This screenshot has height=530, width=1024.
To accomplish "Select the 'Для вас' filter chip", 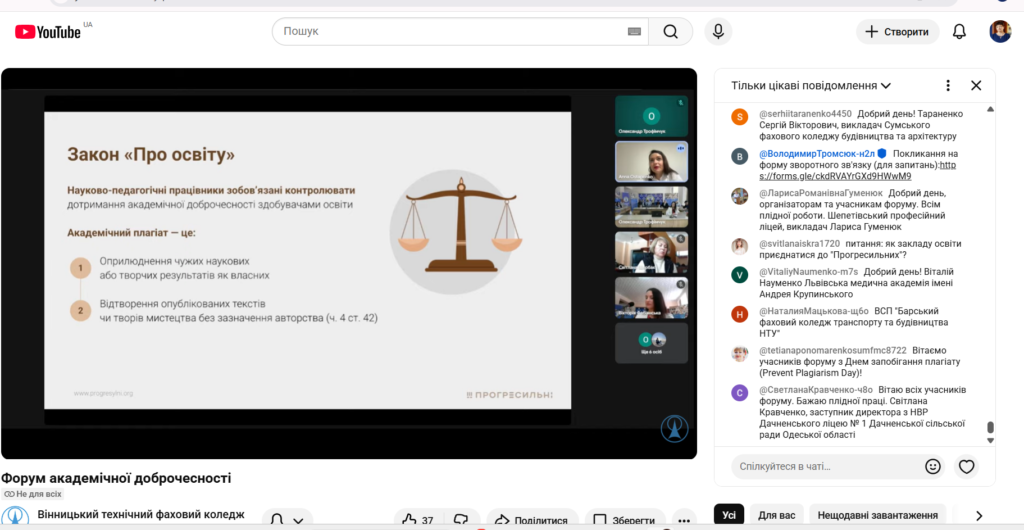I will 777,515.
